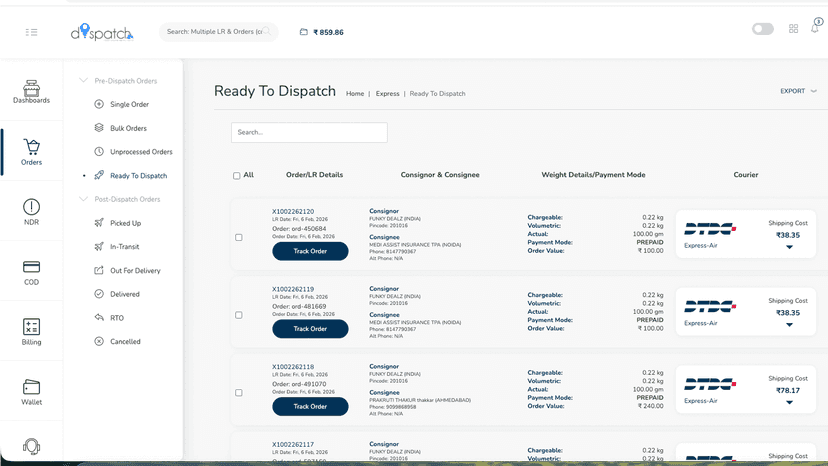Click the Ready To Dispatch rocket icon
Image resolution: width=828 pixels, height=466 pixels.
[99, 175]
